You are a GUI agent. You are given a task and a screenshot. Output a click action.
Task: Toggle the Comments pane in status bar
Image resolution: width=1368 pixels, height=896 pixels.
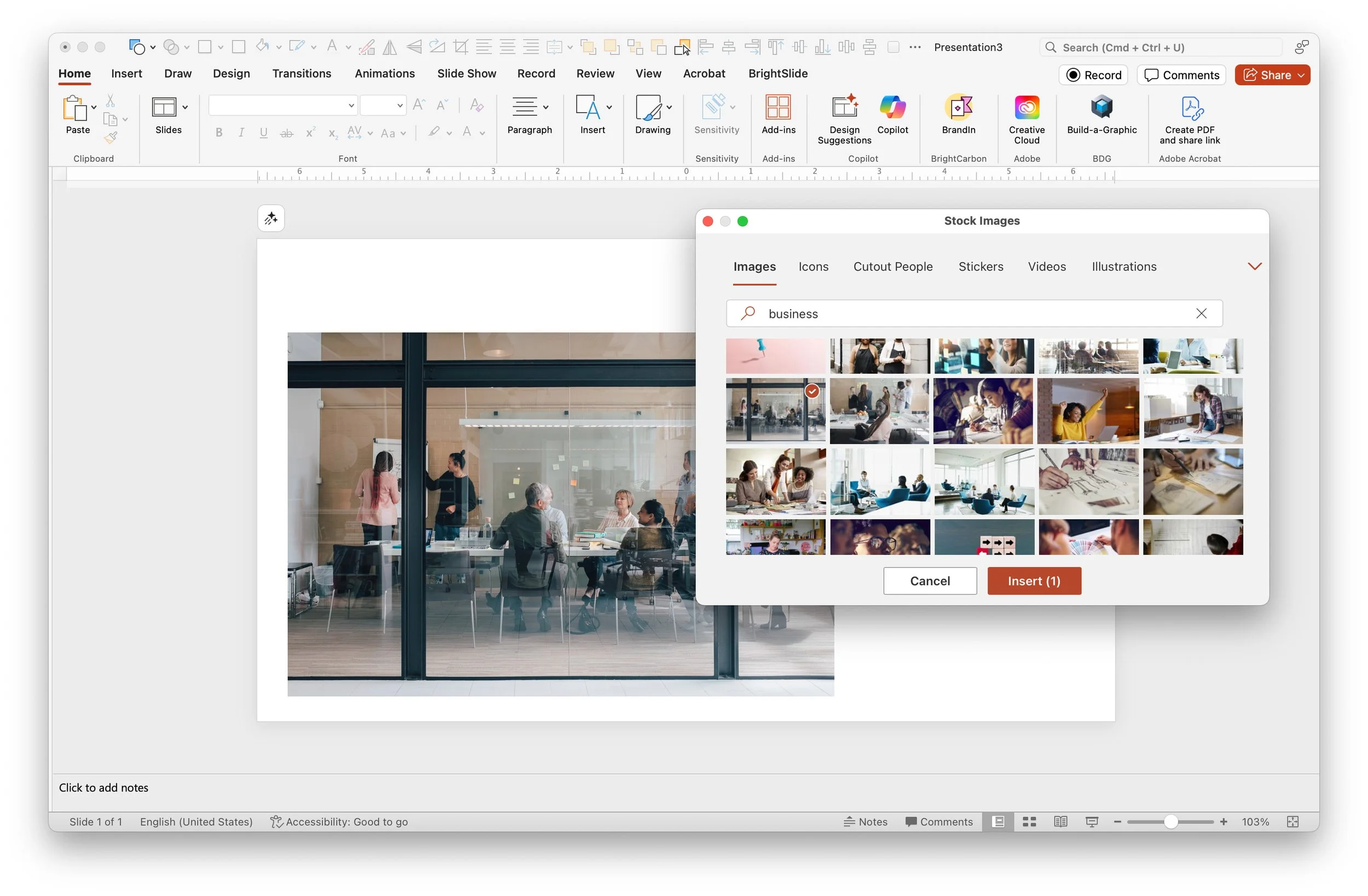[938, 822]
